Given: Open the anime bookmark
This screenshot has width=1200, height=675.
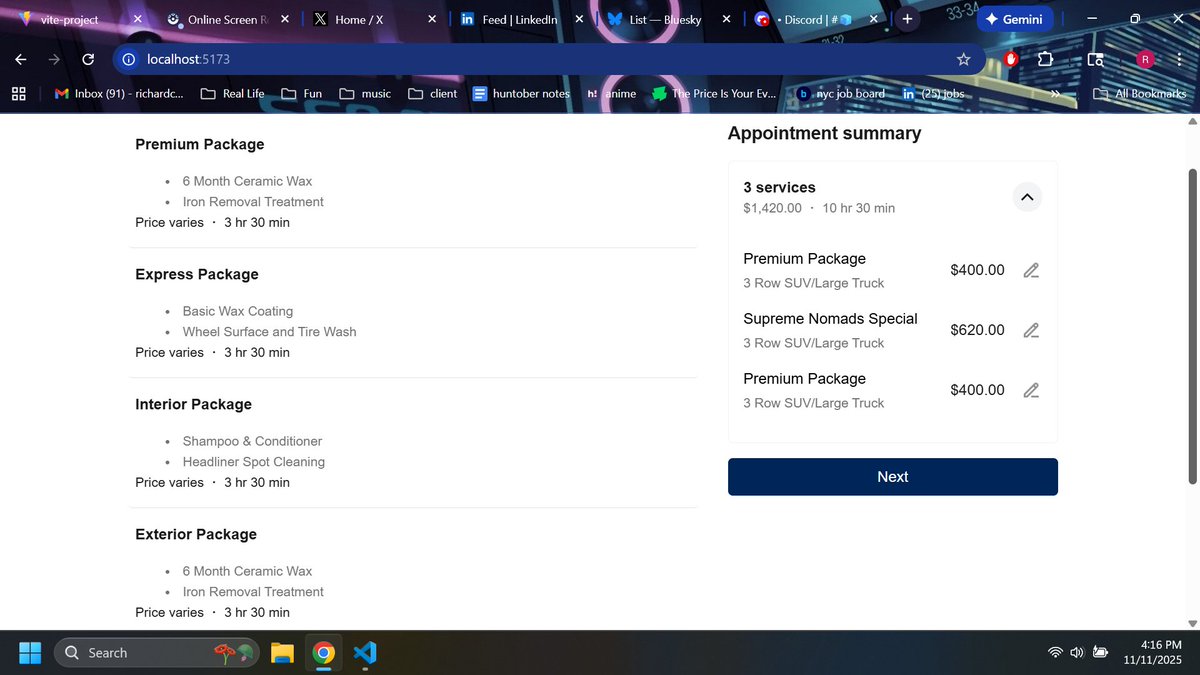Looking at the screenshot, I should (611, 93).
